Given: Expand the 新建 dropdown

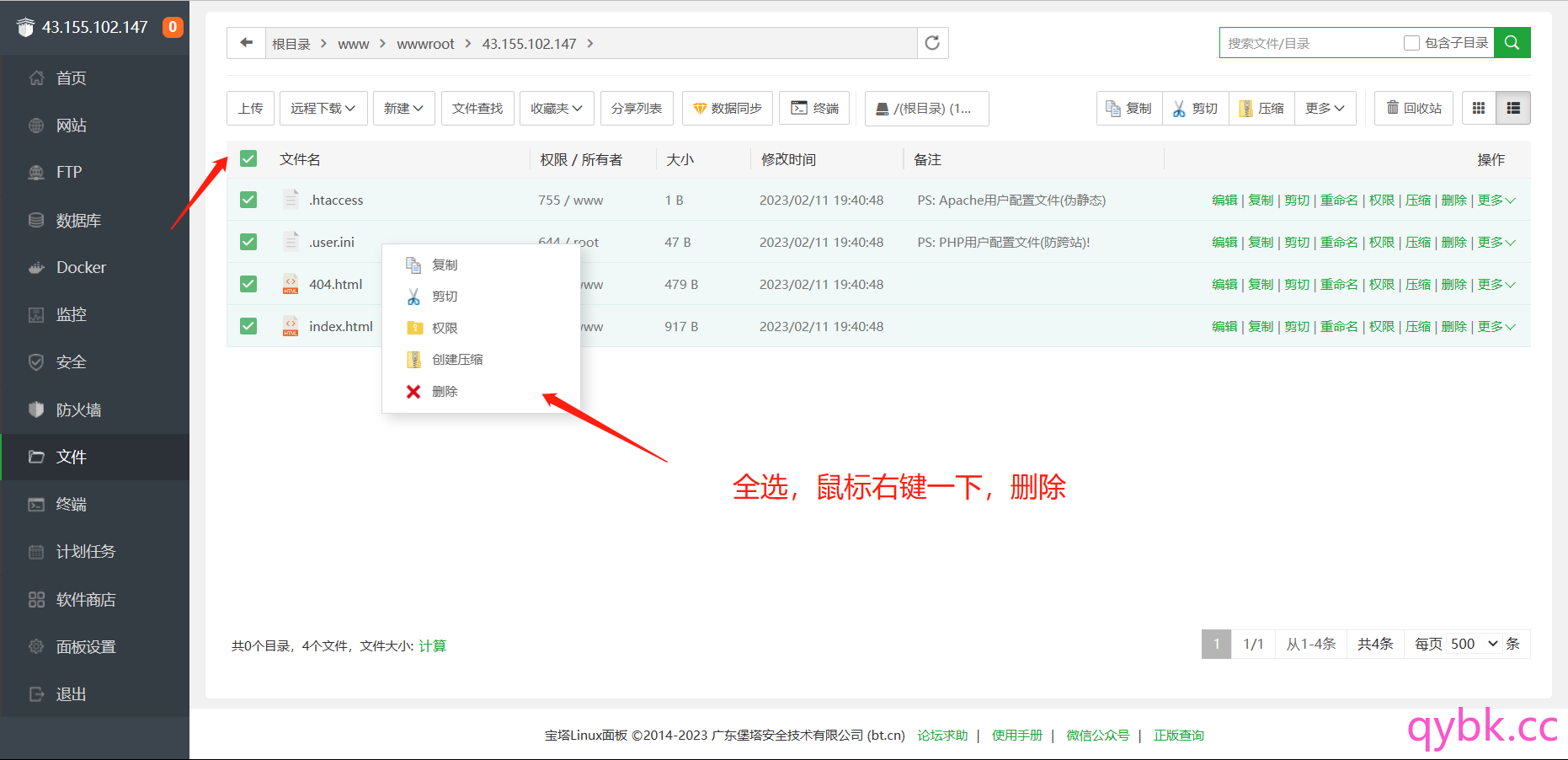Looking at the screenshot, I should 404,108.
